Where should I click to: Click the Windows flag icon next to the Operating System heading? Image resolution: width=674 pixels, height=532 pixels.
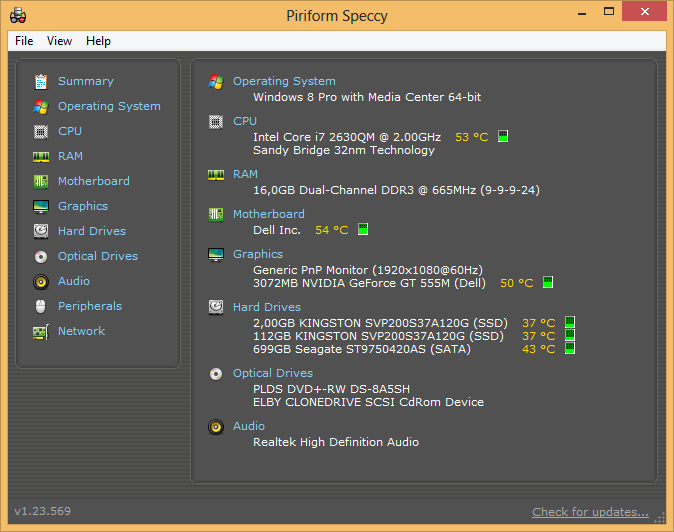(216, 82)
